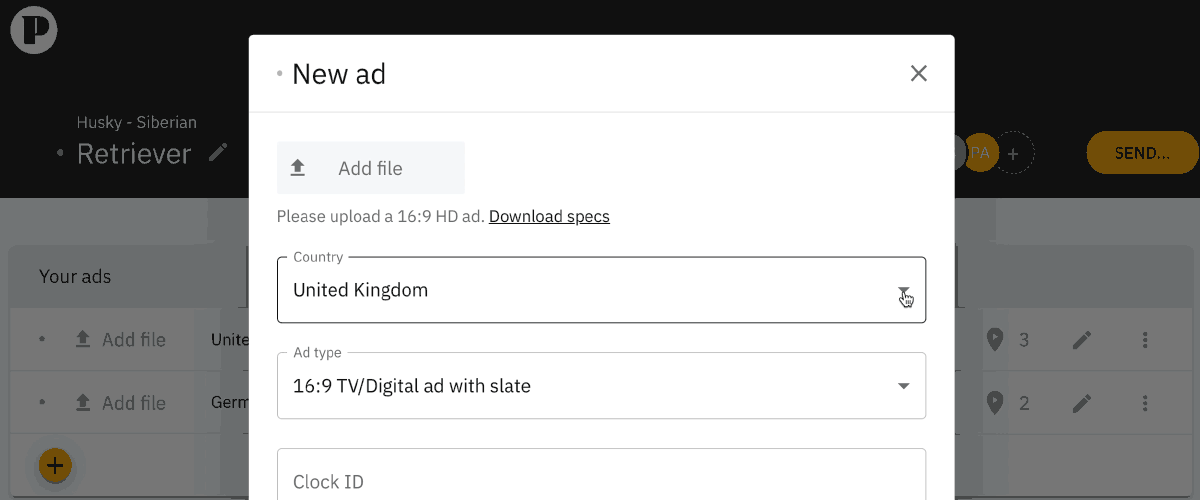Click the pencil icon beside Retriever title
The height and width of the screenshot is (500, 1200).
[x=218, y=153]
